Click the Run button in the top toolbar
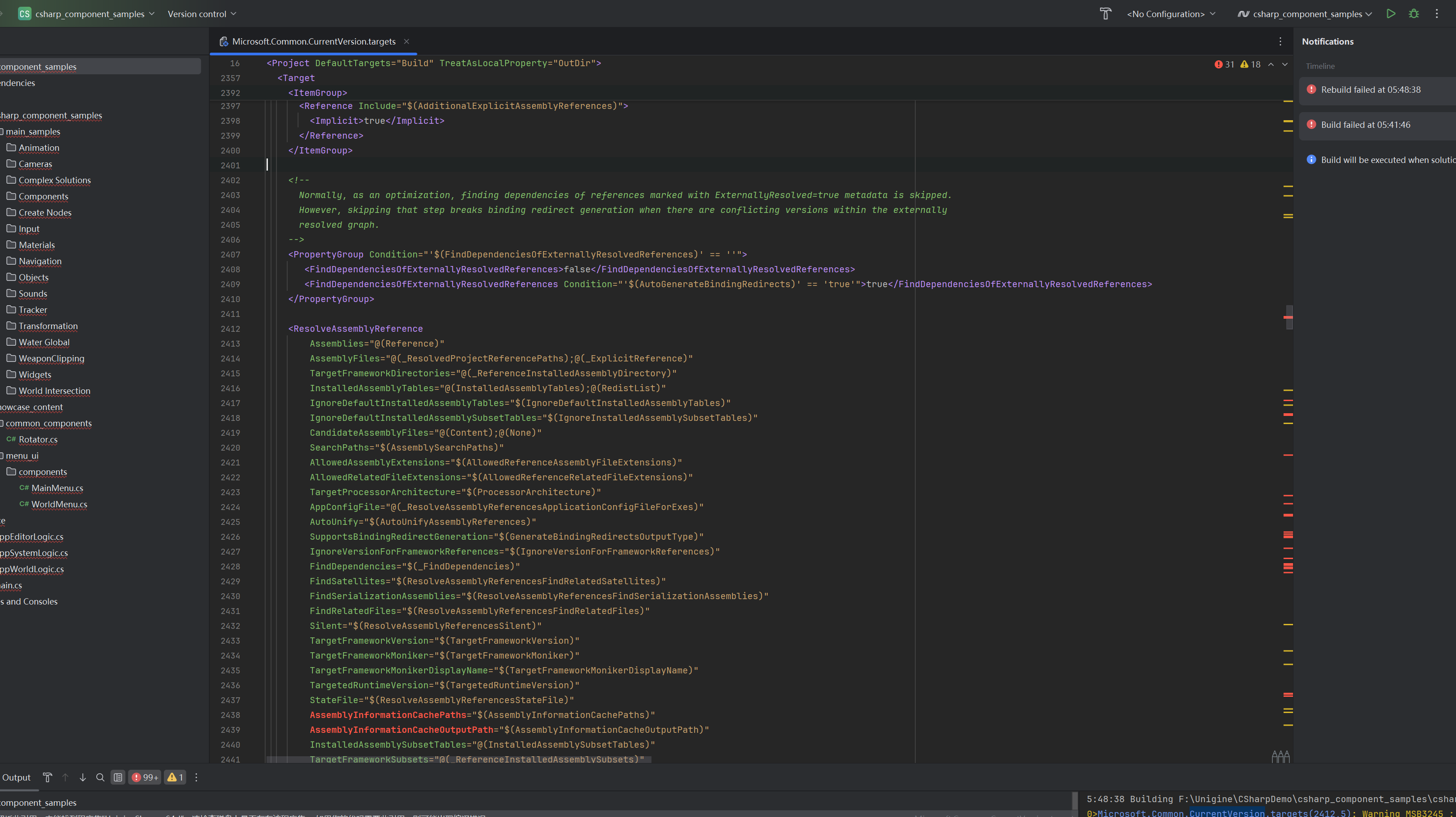 tap(1390, 14)
